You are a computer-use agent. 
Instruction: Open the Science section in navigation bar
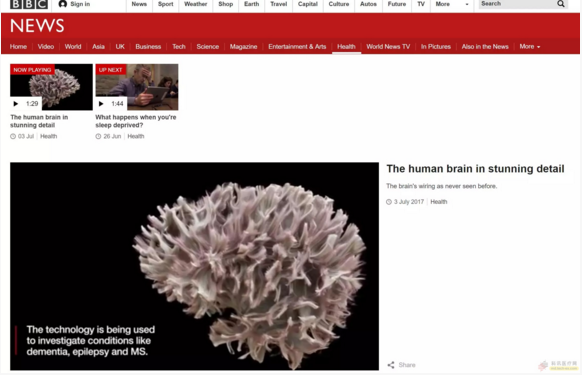(207, 46)
